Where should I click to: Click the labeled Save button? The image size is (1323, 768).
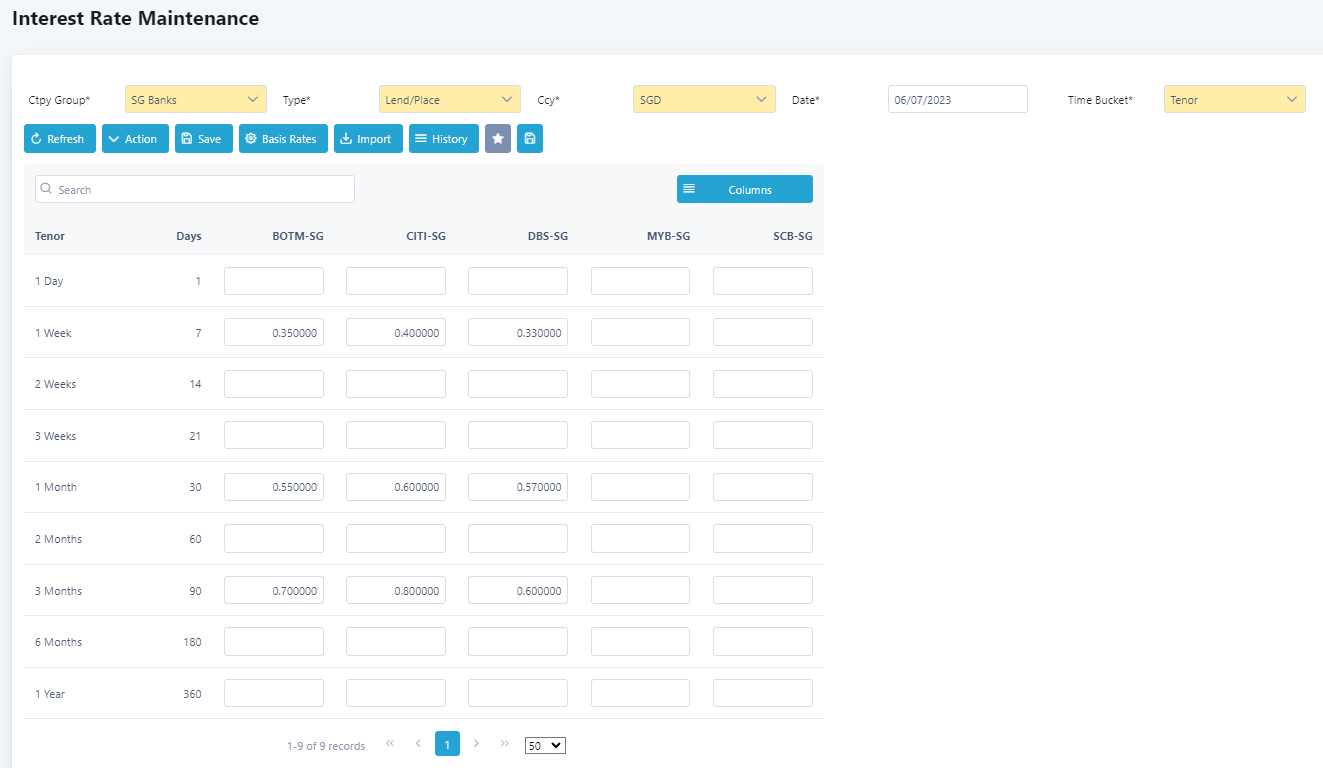(x=203, y=139)
